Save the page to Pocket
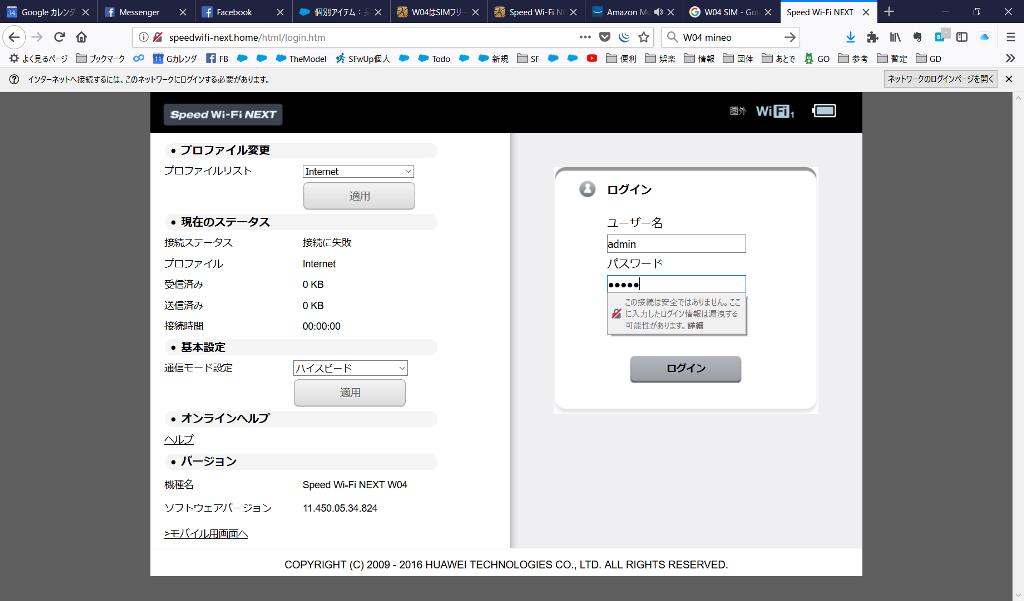 click(605, 37)
